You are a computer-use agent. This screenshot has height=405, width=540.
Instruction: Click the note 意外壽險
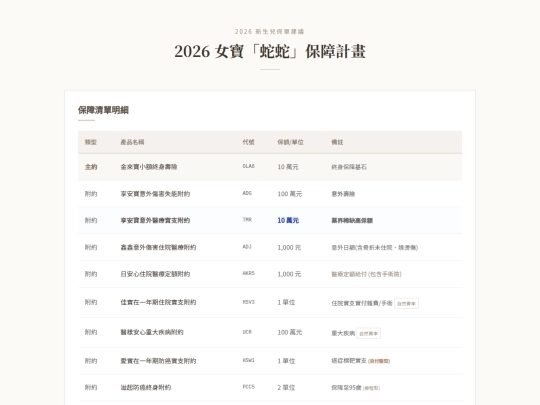(x=343, y=194)
